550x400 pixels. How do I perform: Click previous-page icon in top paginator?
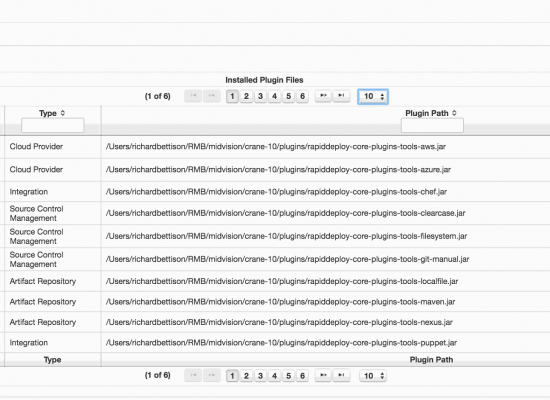212,96
